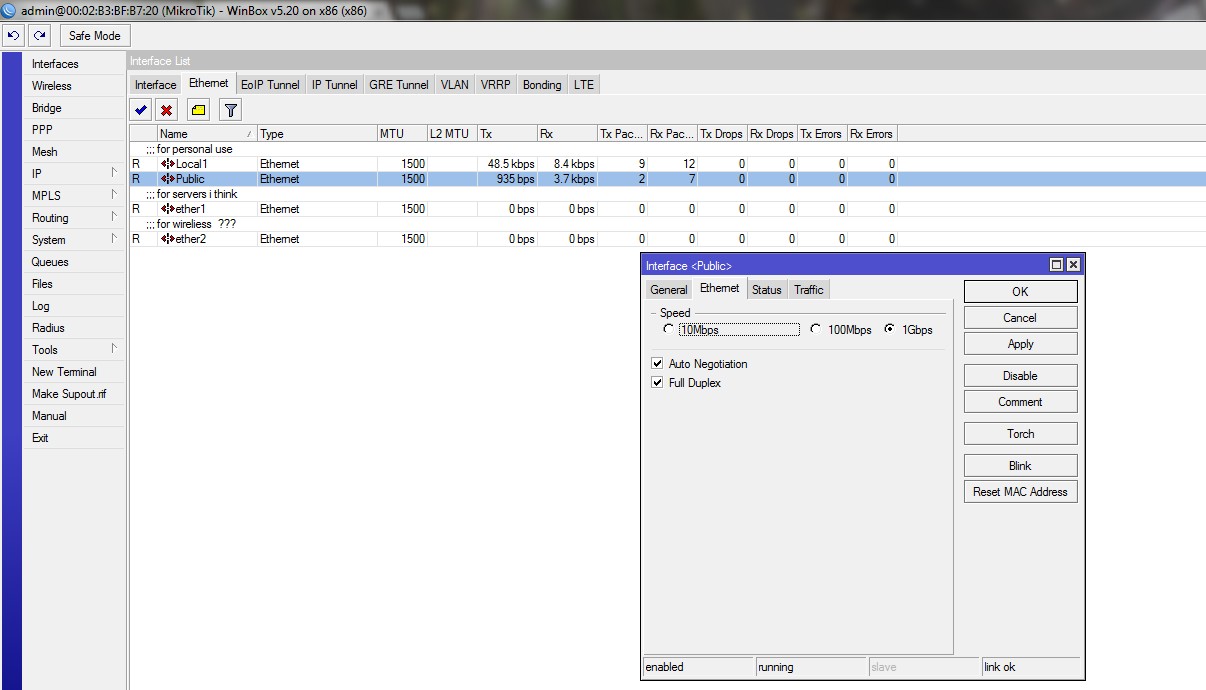Click the Apply button
The width and height of the screenshot is (1206, 690).
(x=1020, y=344)
